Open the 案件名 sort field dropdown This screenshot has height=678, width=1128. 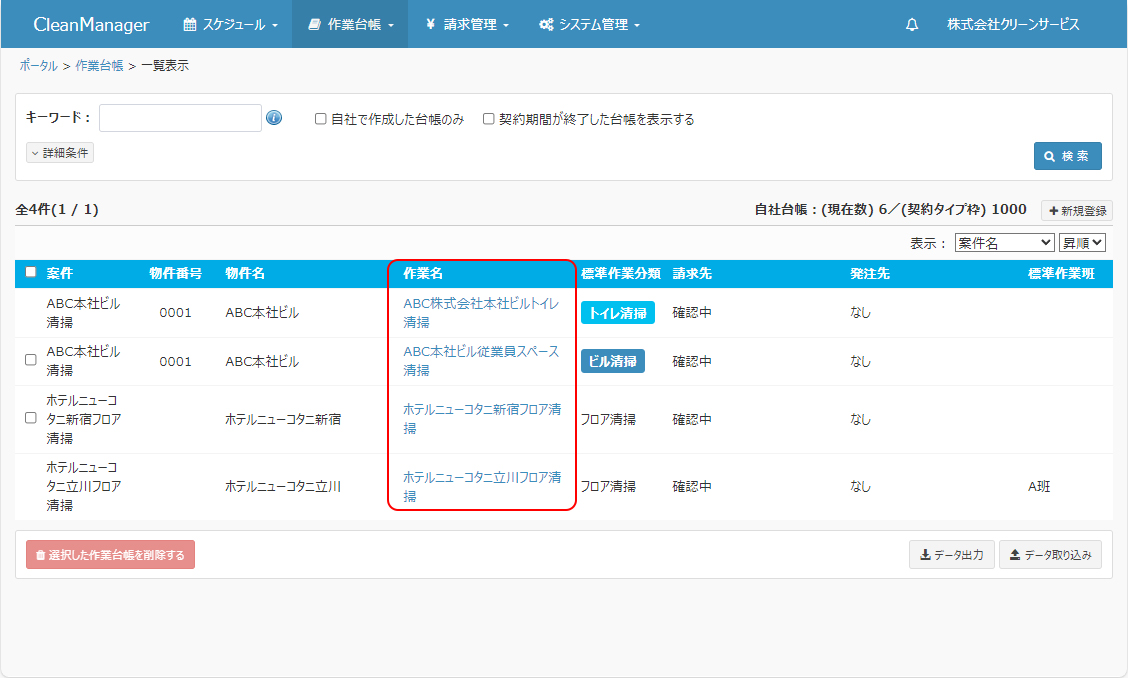(x=1004, y=243)
